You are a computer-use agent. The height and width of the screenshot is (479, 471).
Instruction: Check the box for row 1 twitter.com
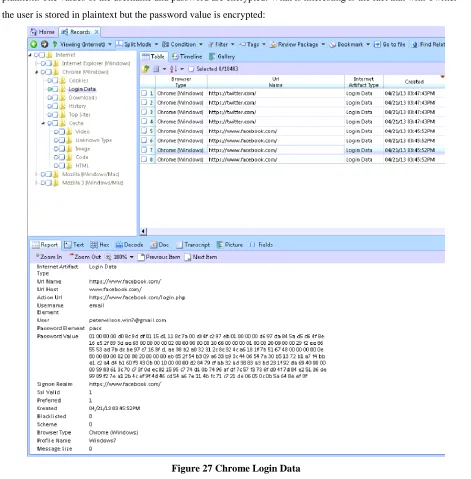click(x=144, y=93)
